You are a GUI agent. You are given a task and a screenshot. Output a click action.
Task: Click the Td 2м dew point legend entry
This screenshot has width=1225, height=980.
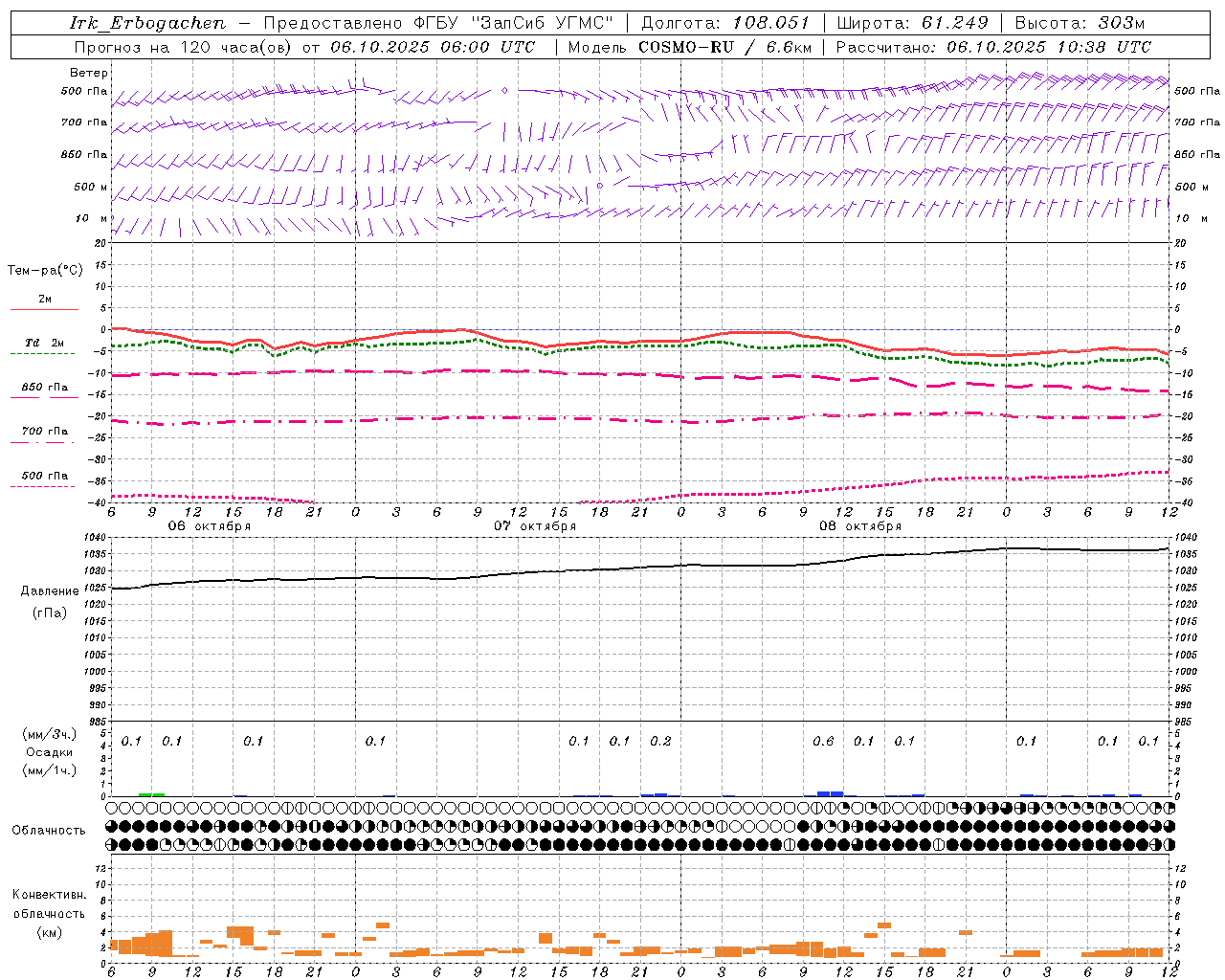point(44,343)
